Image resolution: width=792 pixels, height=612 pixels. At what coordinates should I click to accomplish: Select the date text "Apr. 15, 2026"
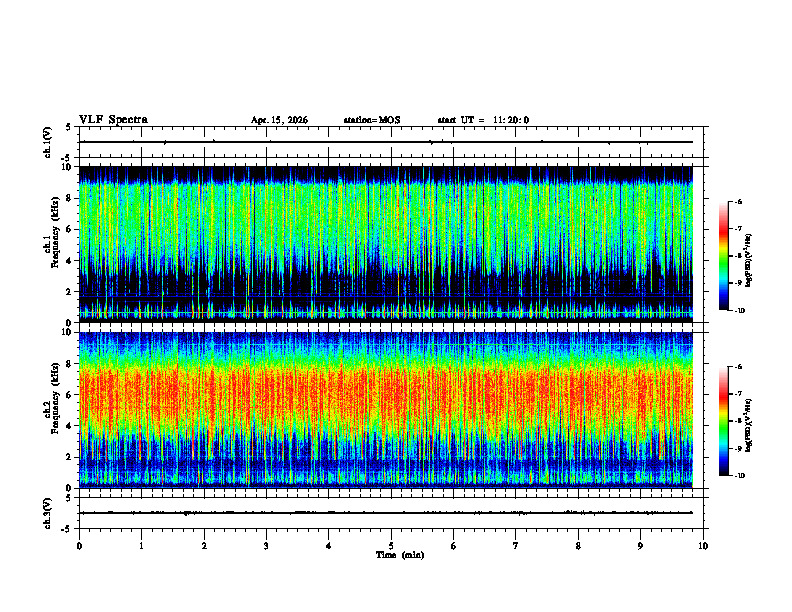279,120
